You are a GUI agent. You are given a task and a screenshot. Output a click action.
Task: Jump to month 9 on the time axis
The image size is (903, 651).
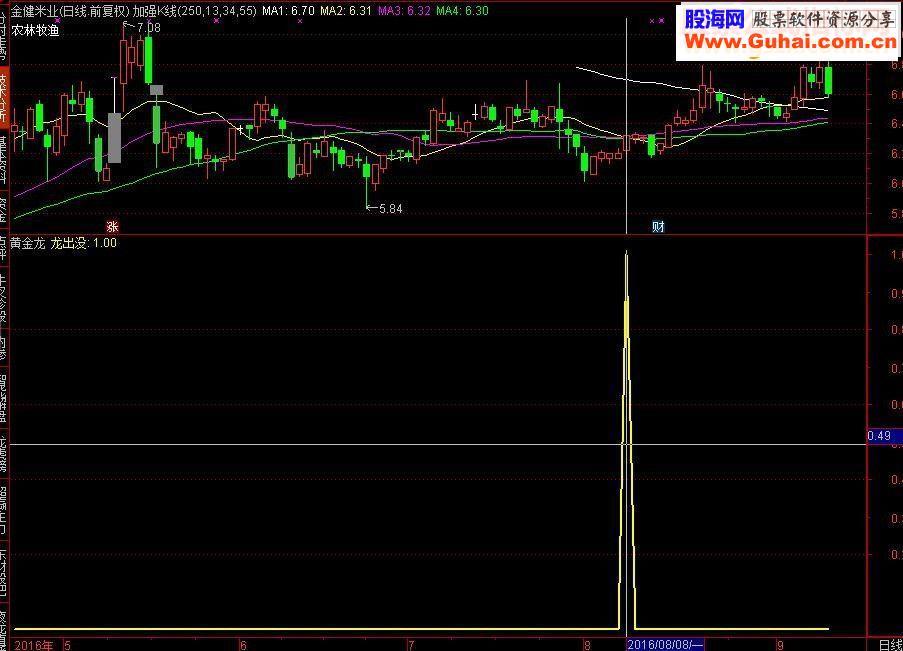click(x=780, y=645)
